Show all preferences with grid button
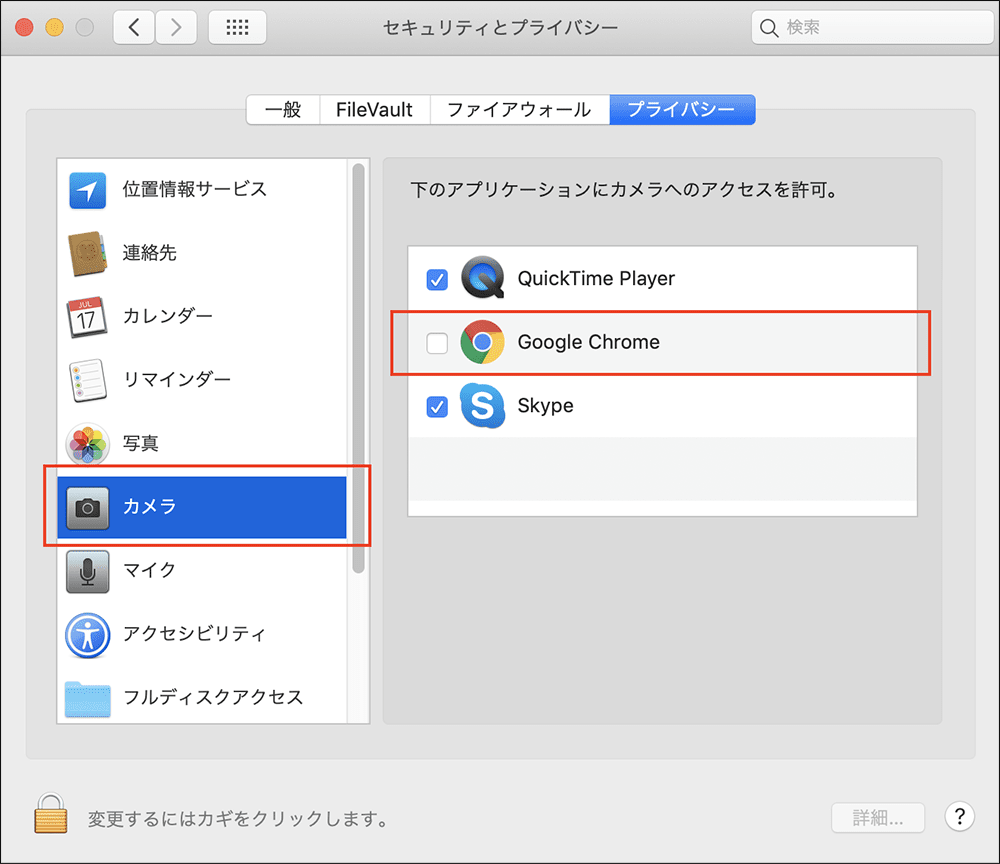 [x=237, y=27]
